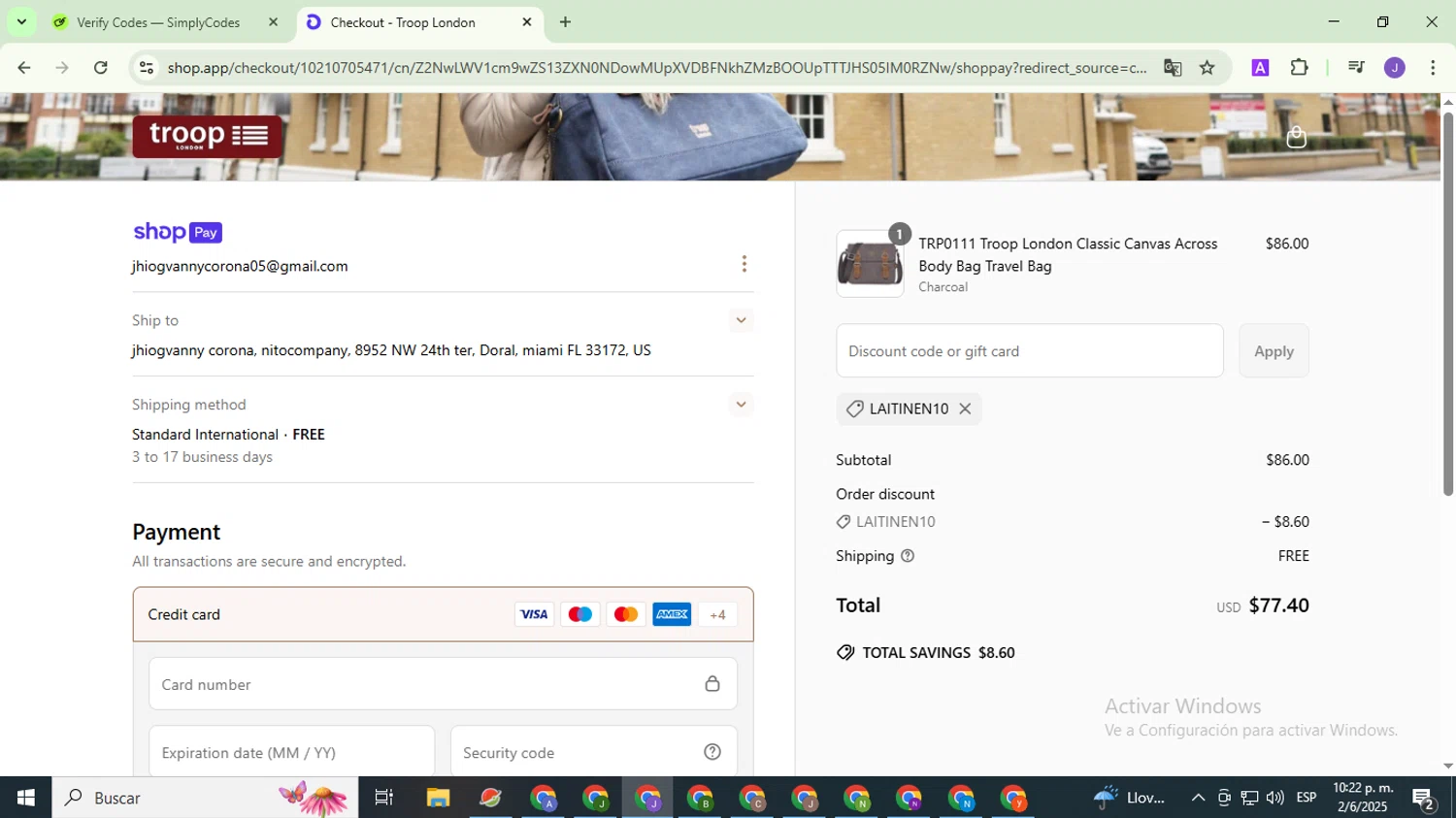The image size is (1456, 818).
Task: Reload the checkout page
Action: (101, 67)
